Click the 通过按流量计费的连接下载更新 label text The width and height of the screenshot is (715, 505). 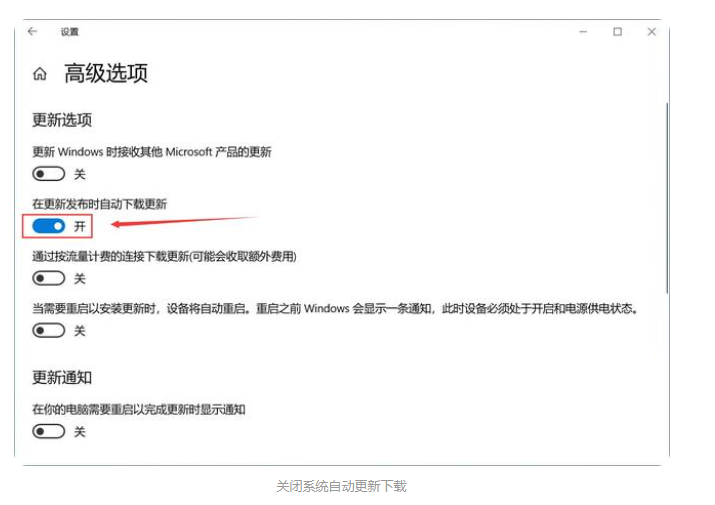coord(165,256)
